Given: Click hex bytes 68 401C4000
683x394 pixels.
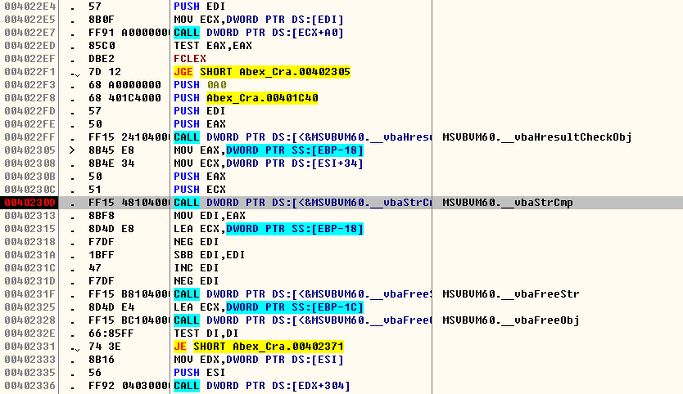Looking at the screenshot, I should click(x=125, y=98).
